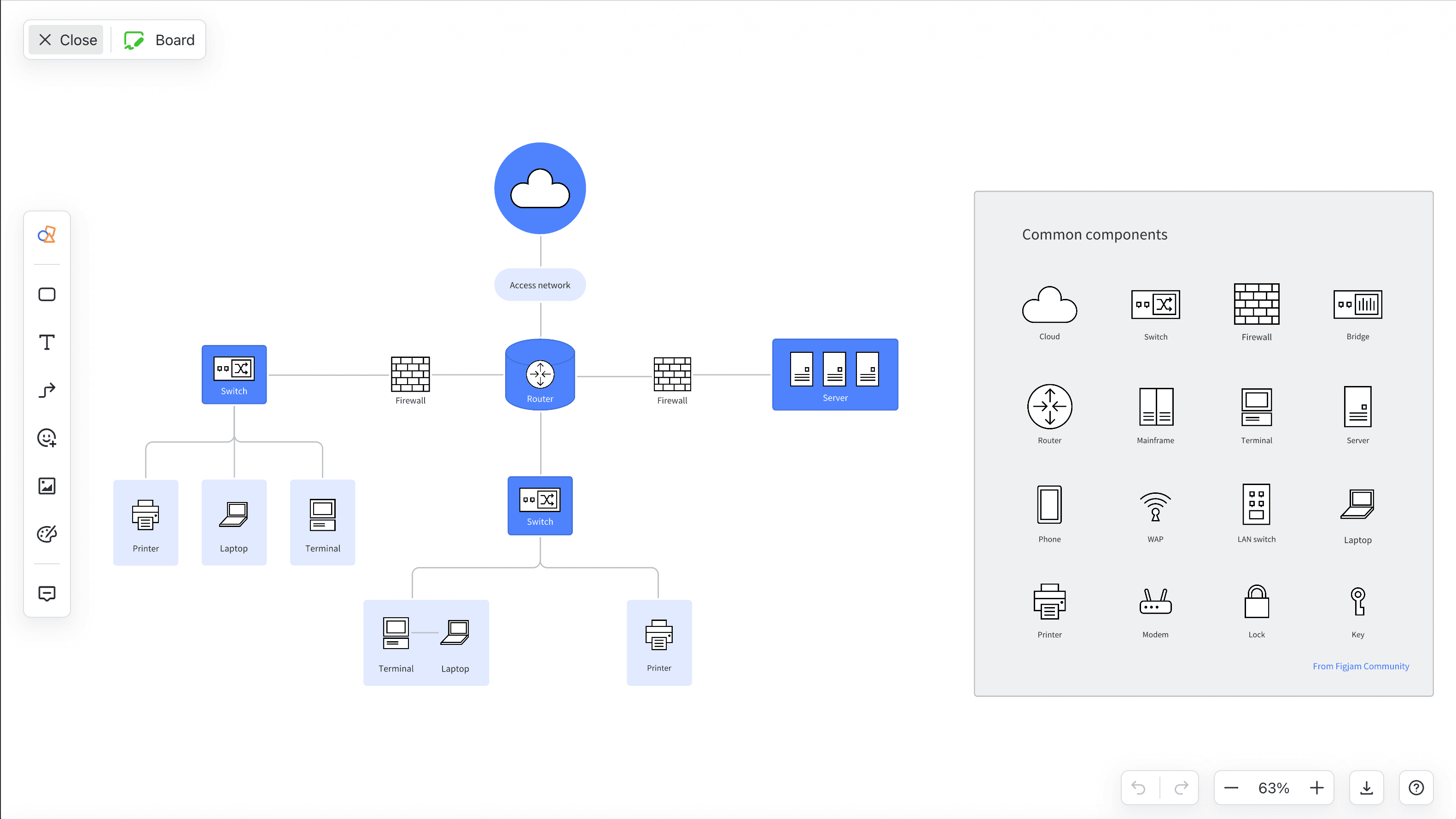This screenshot has width=1456, height=819.
Task: Redo the last action
Action: tap(1181, 788)
